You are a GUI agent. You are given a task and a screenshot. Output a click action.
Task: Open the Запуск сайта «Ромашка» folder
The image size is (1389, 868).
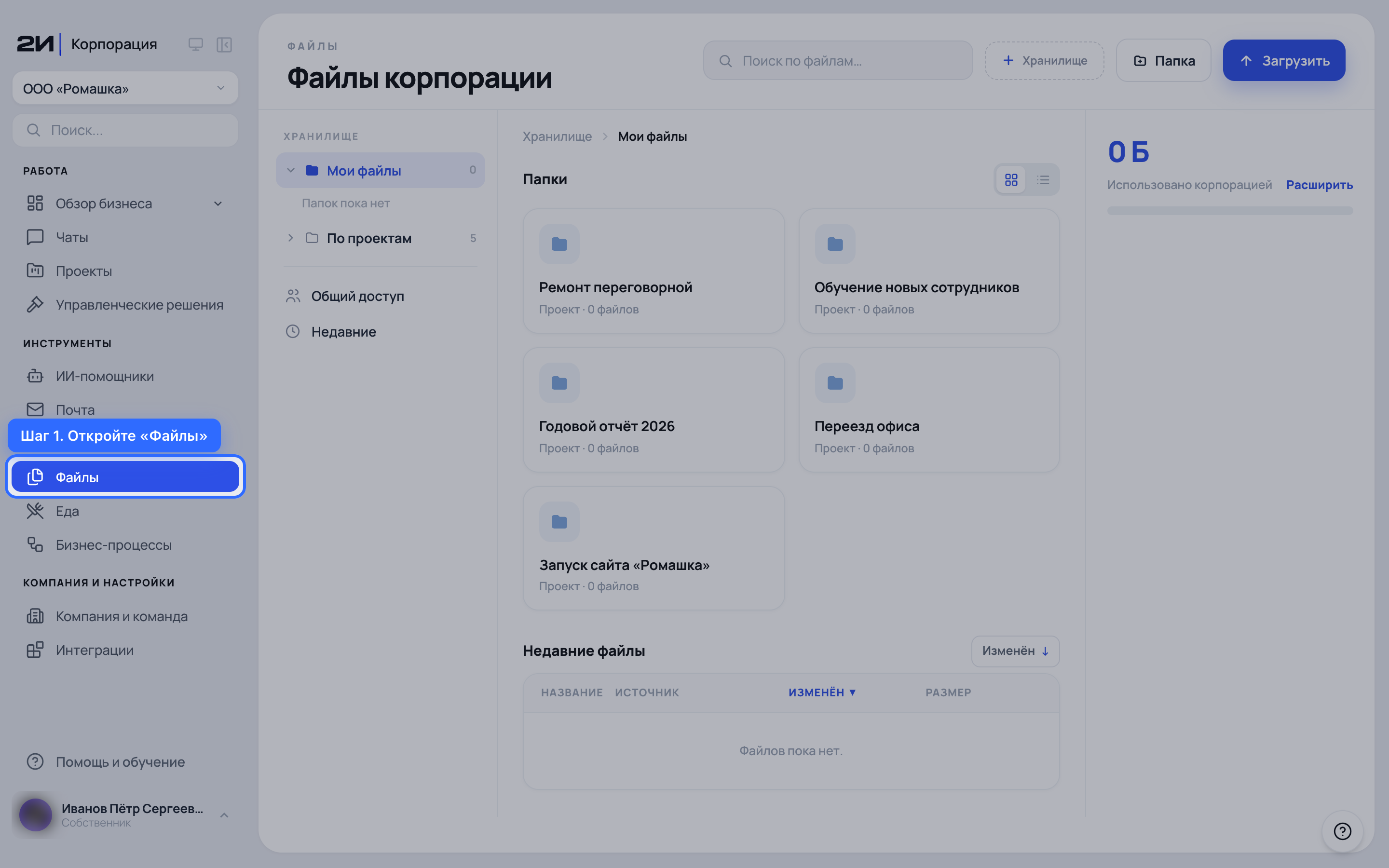point(654,548)
